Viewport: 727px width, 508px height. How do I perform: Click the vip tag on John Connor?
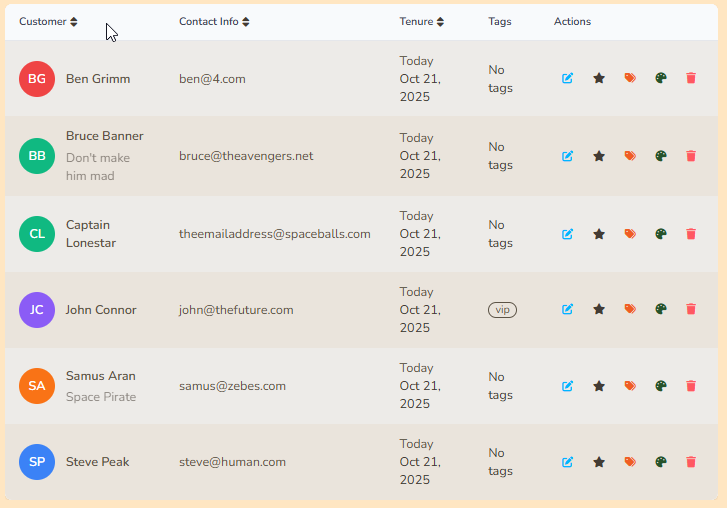tap(502, 310)
